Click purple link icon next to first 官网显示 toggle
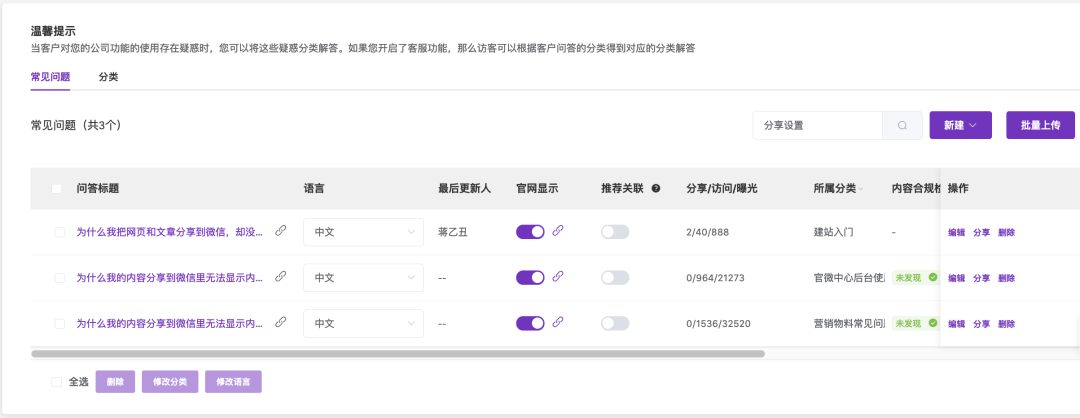The image size is (1080, 418). point(558,231)
